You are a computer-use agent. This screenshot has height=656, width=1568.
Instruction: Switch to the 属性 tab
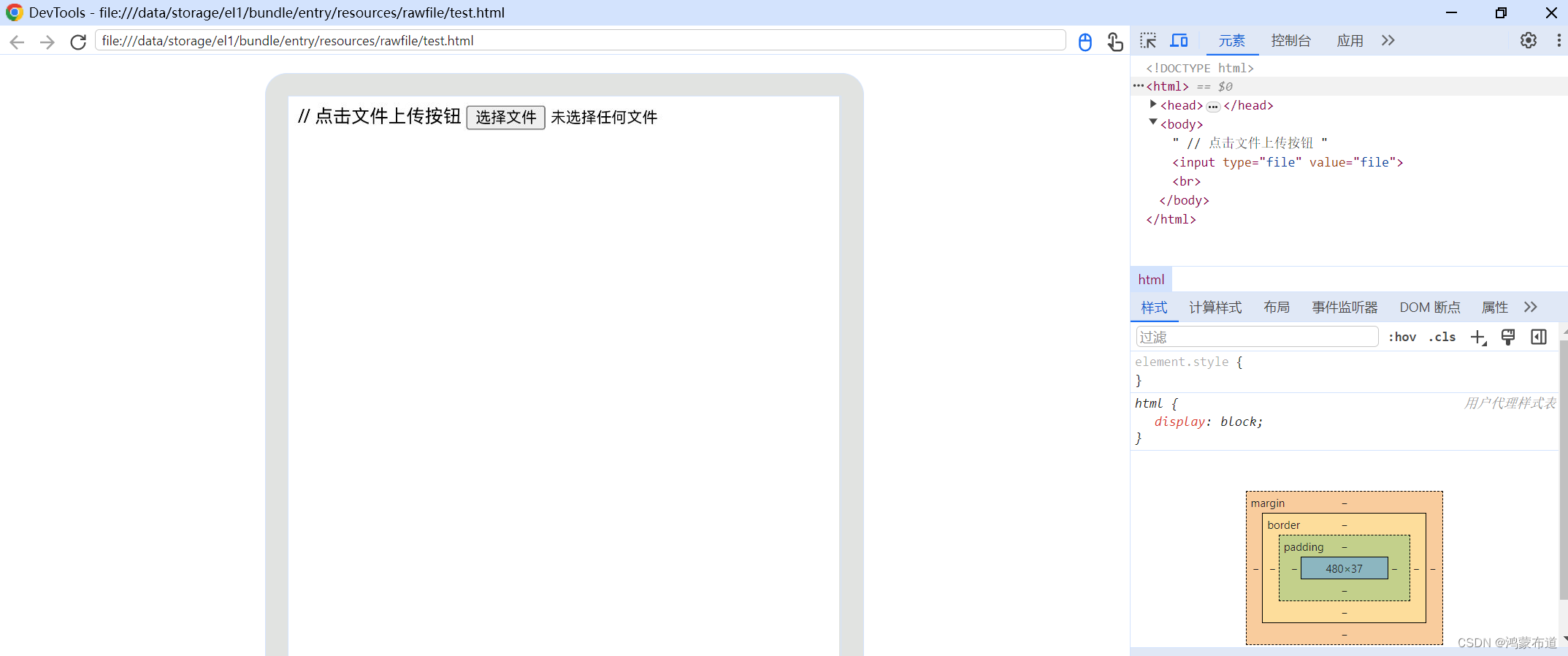click(1495, 308)
